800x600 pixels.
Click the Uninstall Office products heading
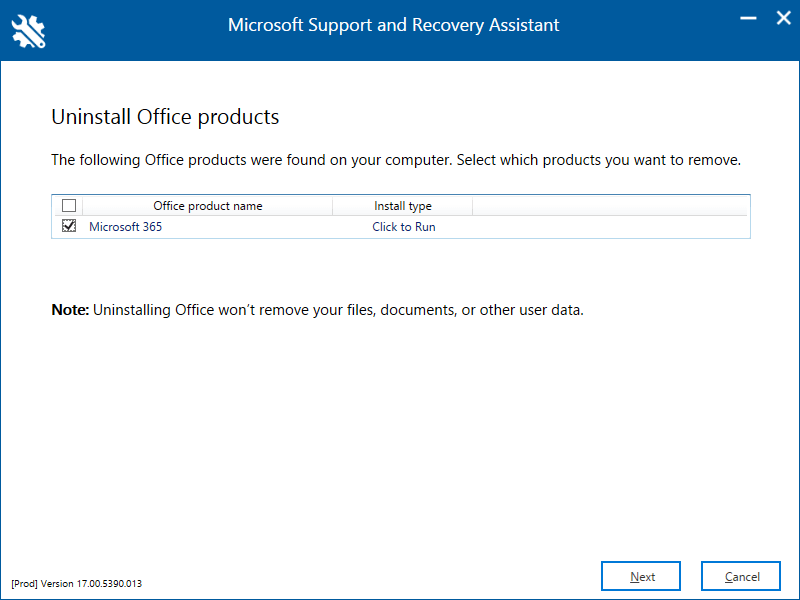(165, 117)
